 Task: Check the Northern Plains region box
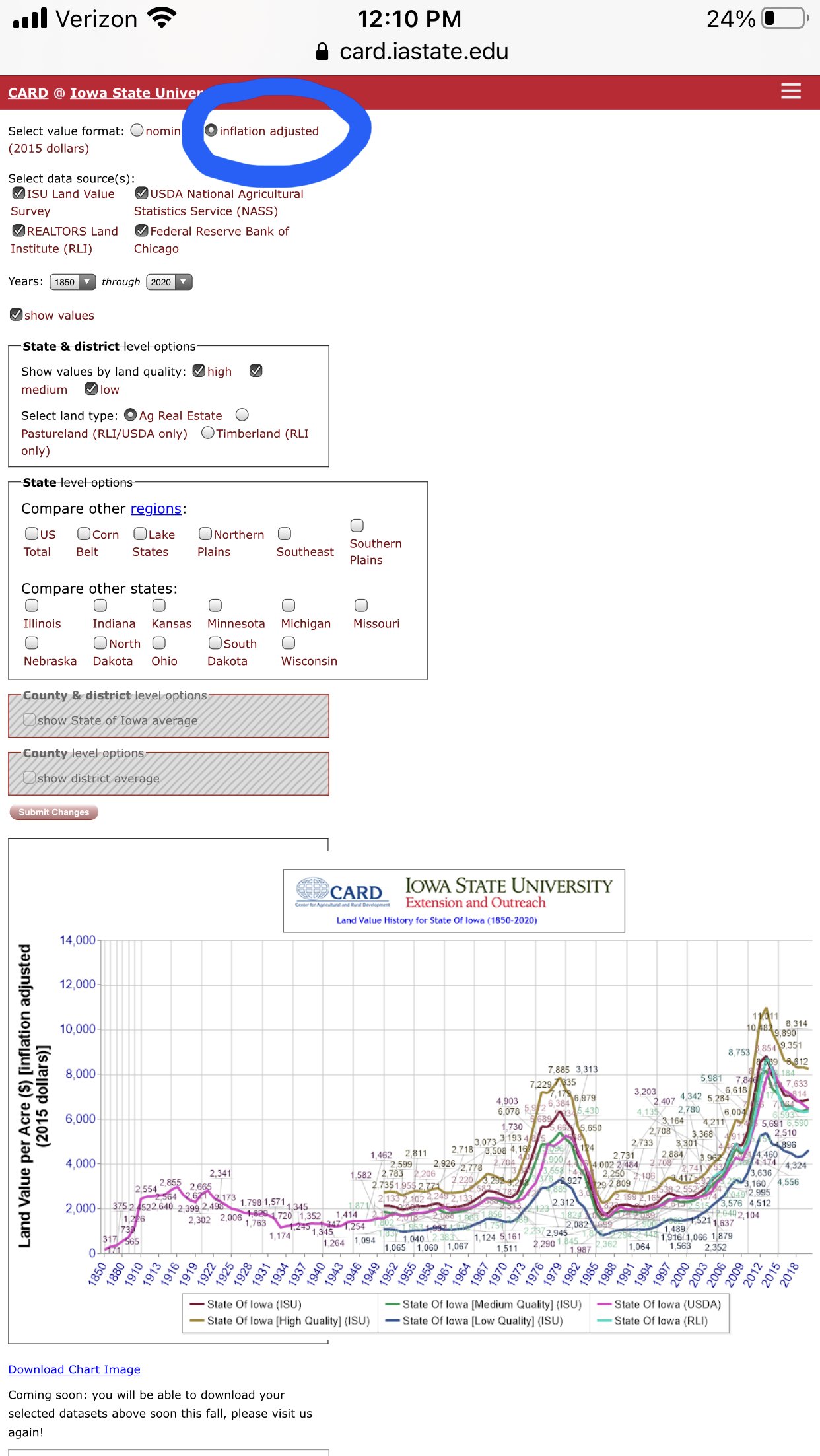pyautogui.click(x=205, y=533)
